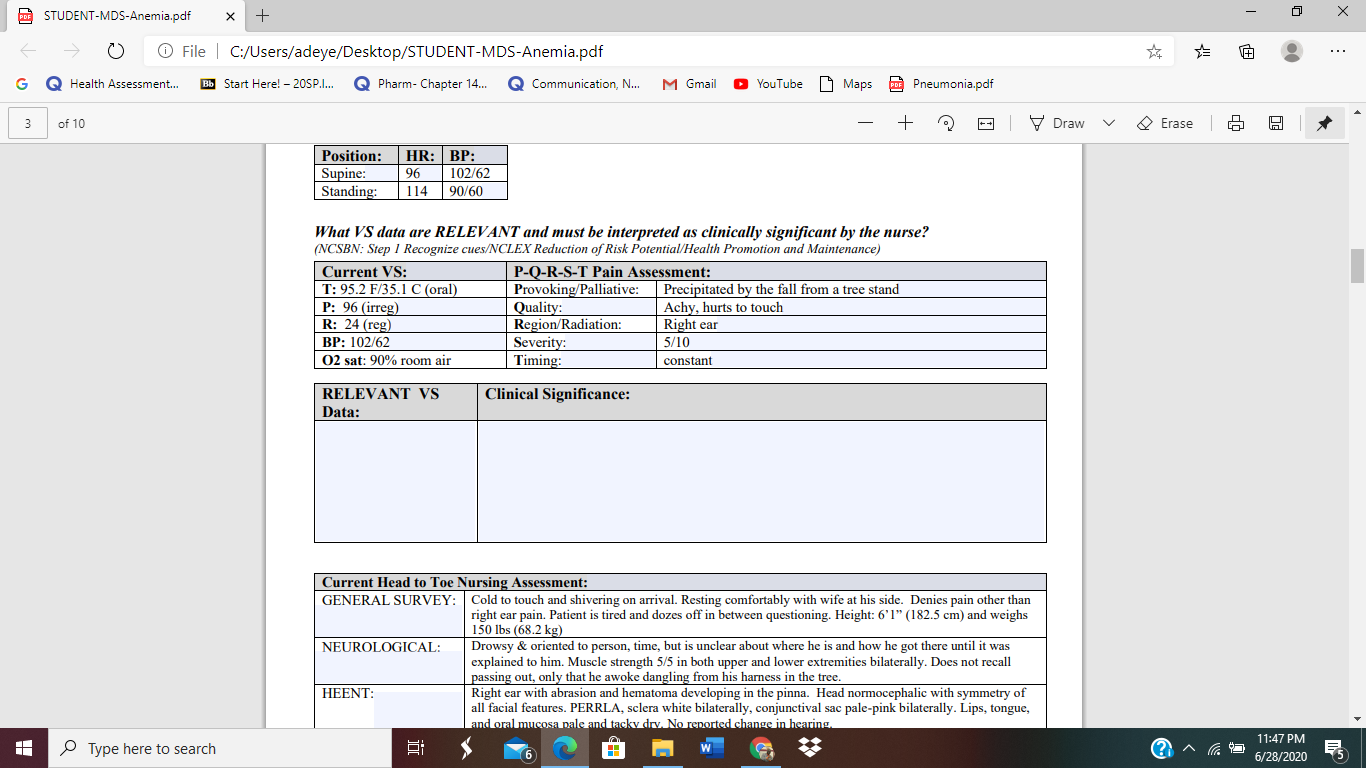
Task: Select the Erase tool
Action: (1166, 123)
